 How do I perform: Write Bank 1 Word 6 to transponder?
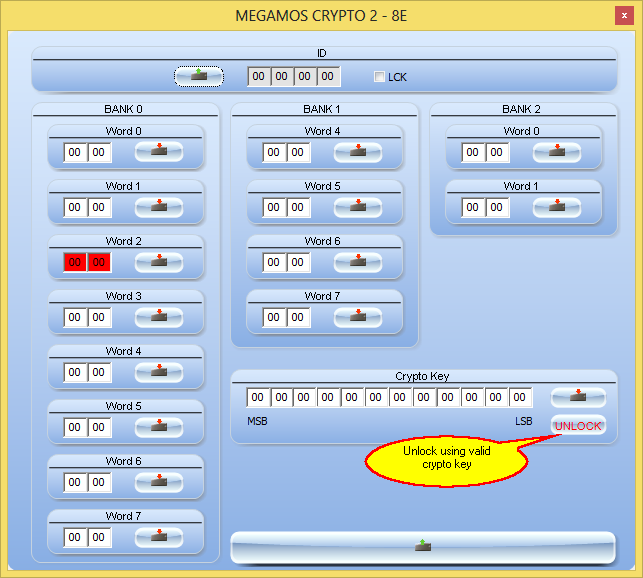(x=358, y=262)
